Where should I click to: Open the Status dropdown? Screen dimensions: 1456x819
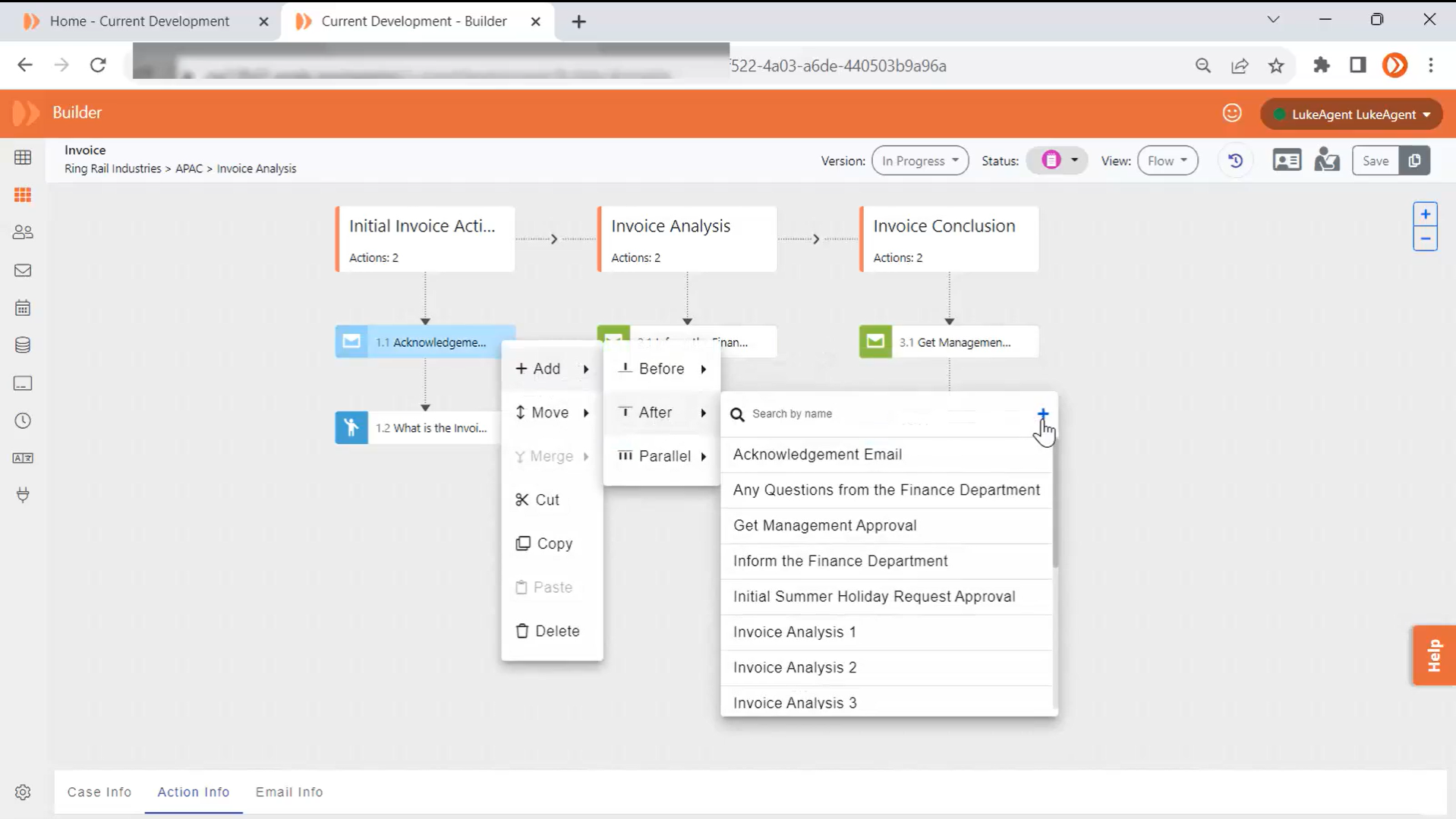tap(1057, 161)
